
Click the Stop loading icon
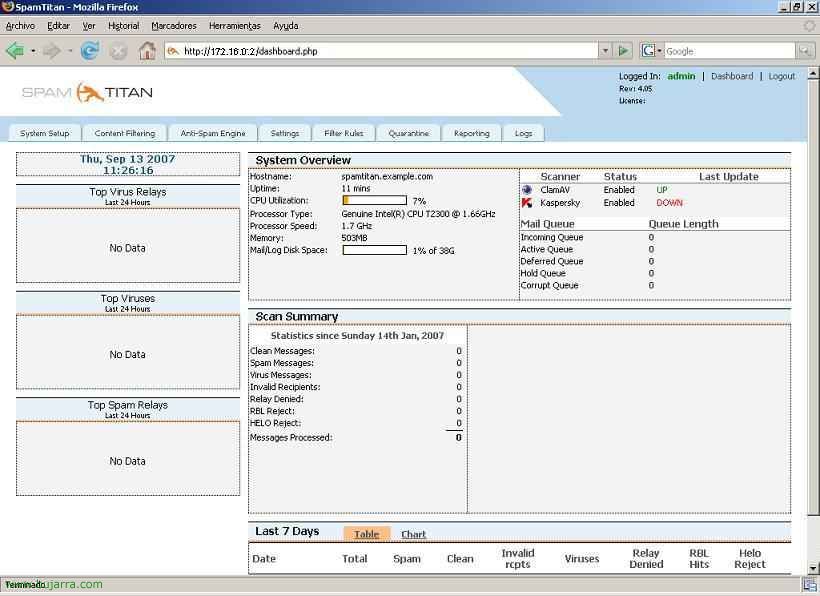(x=119, y=51)
